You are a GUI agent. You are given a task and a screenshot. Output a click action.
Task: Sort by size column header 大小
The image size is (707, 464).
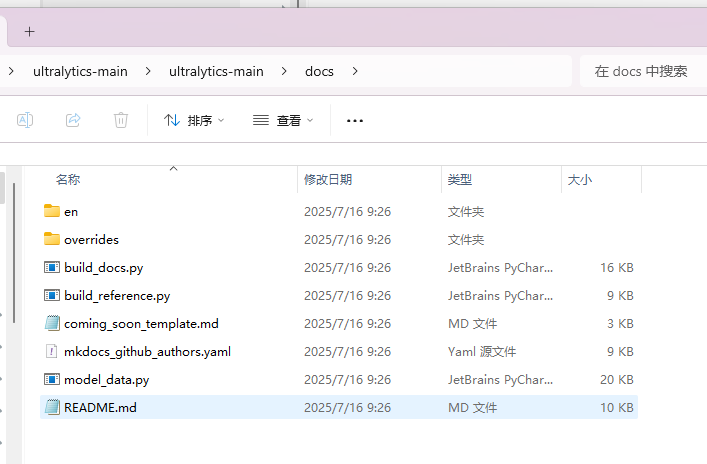point(579,179)
